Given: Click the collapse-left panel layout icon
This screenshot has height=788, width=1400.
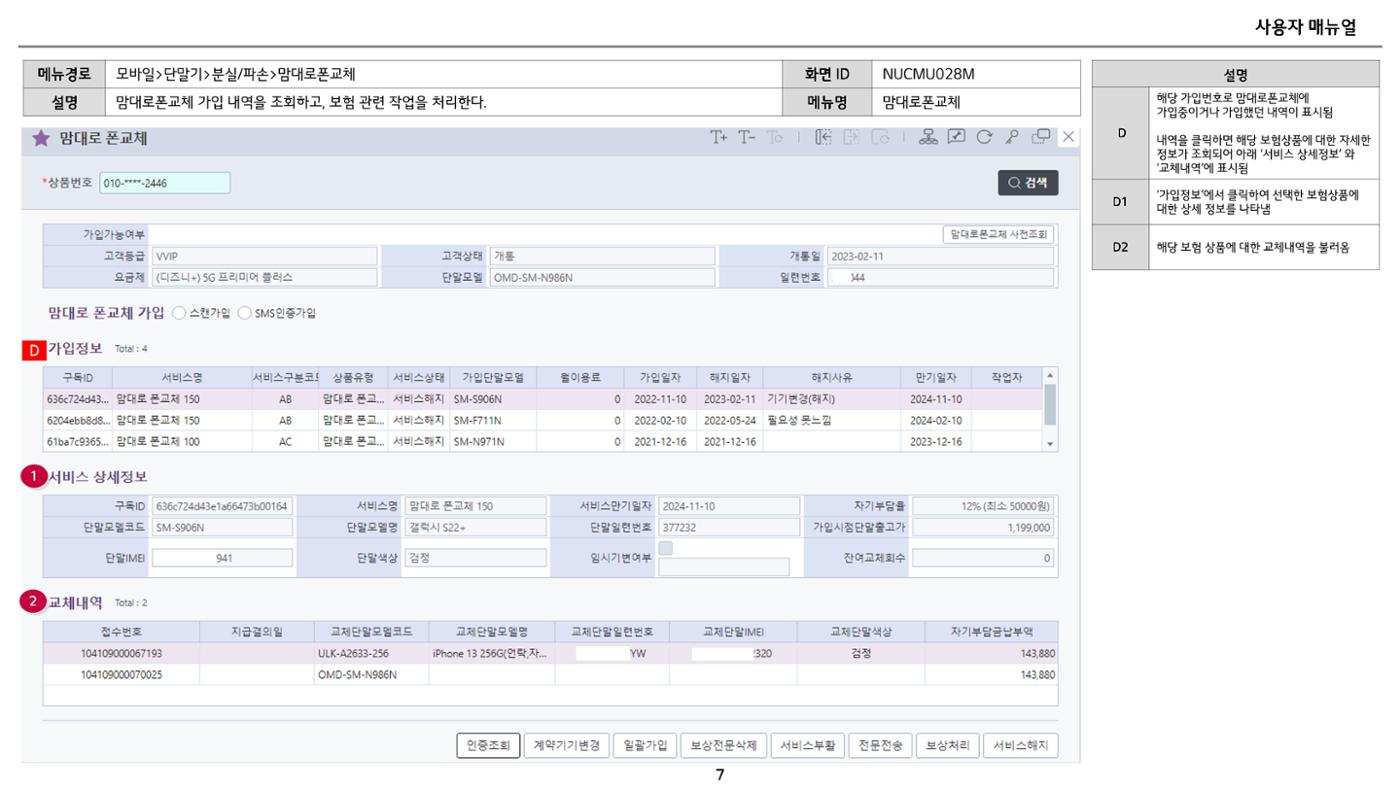Looking at the screenshot, I should tap(824, 138).
